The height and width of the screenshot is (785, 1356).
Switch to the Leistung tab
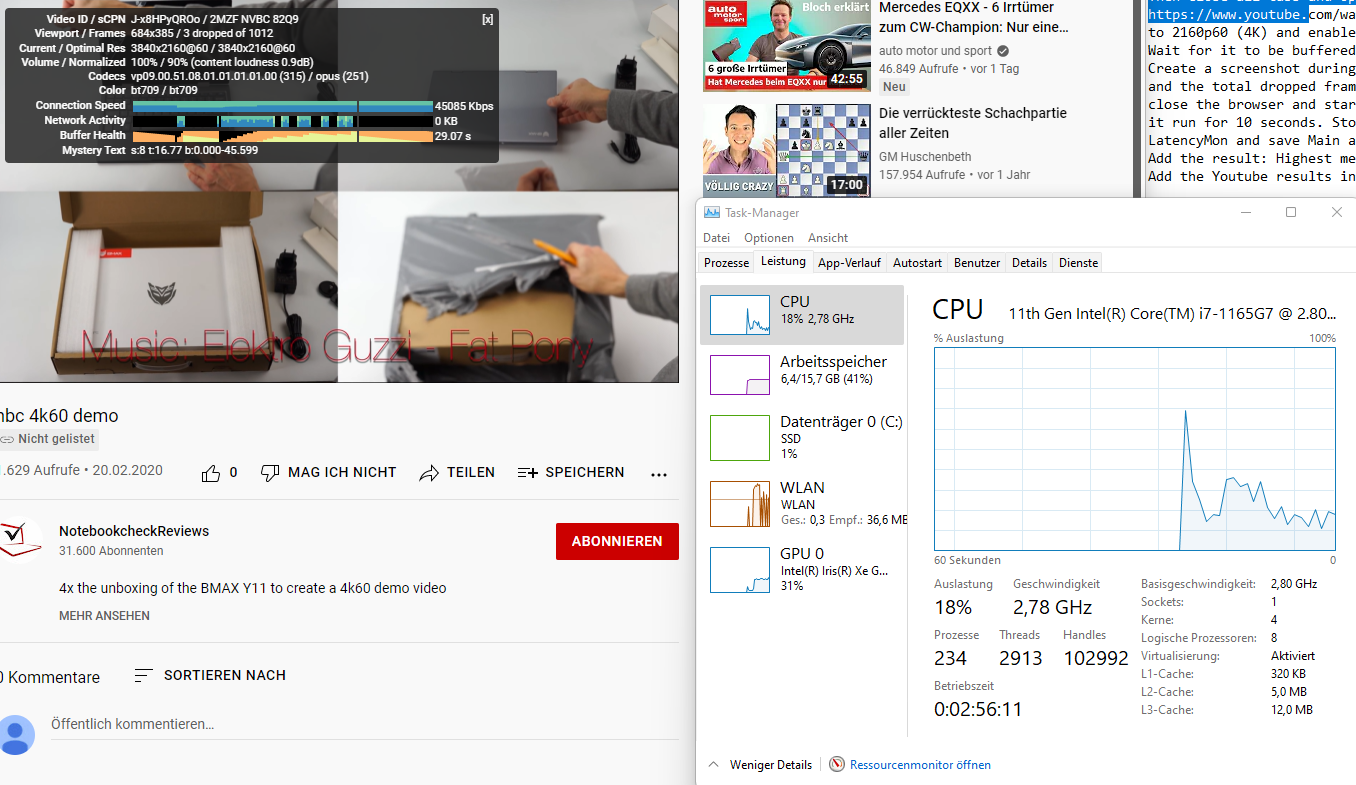(783, 262)
